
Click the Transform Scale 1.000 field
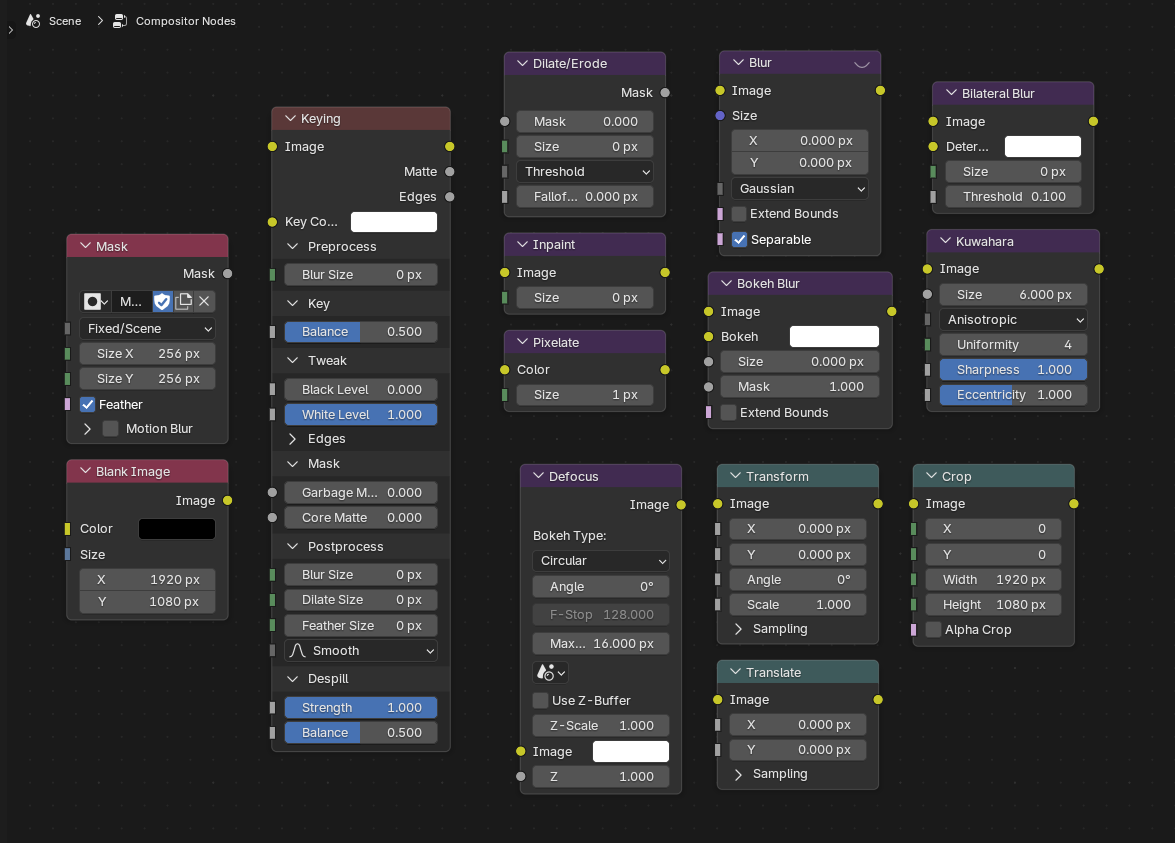(798, 605)
